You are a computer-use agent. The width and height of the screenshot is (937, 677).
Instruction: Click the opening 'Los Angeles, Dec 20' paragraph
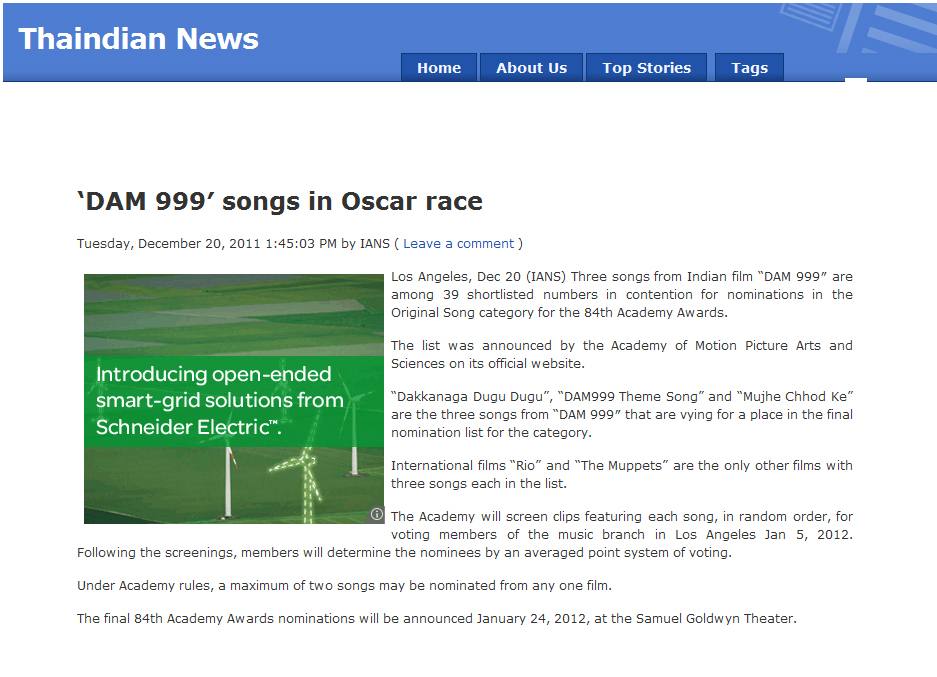pos(621,294)
